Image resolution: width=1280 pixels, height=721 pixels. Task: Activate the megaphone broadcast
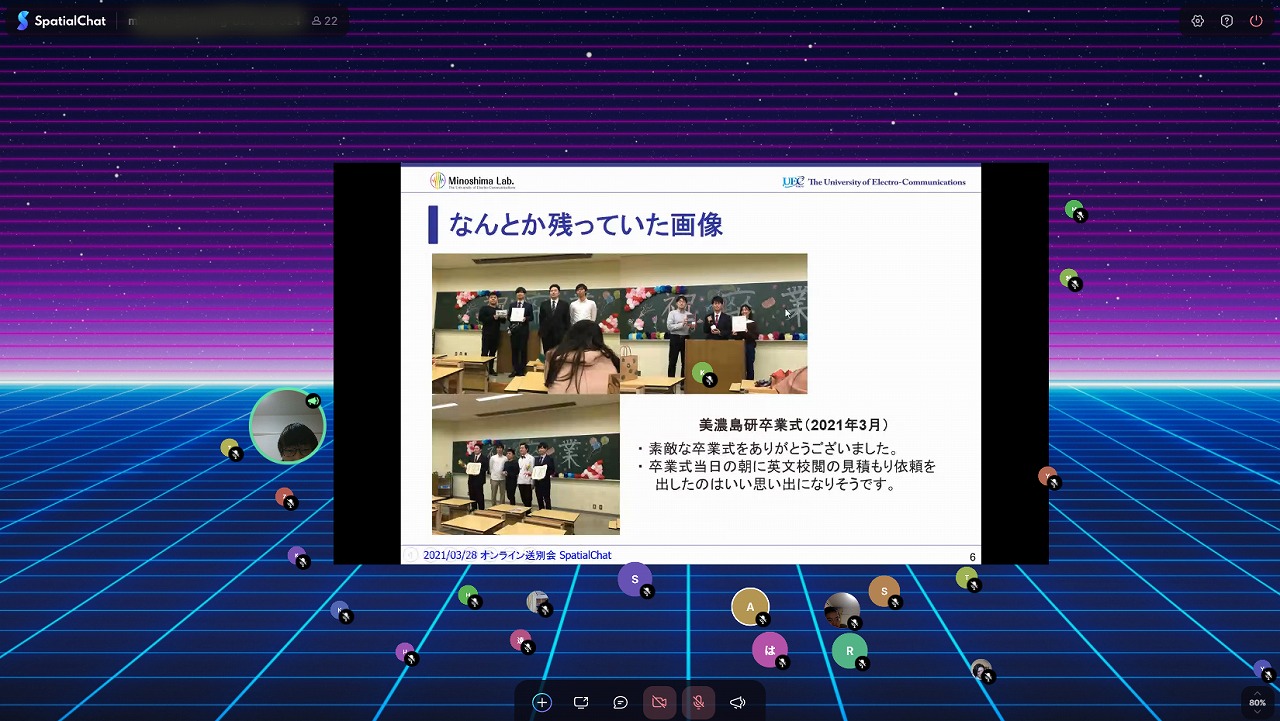click(x=737, y=702)
